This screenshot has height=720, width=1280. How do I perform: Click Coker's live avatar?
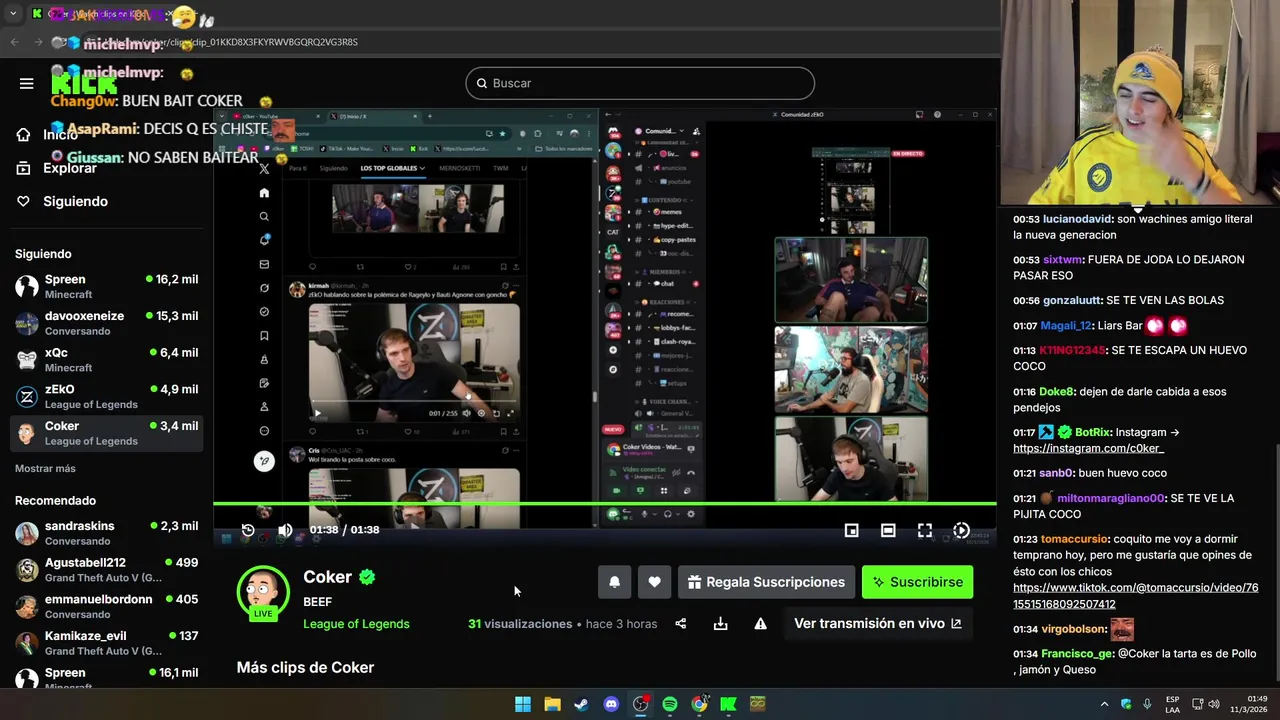point(263,592)
